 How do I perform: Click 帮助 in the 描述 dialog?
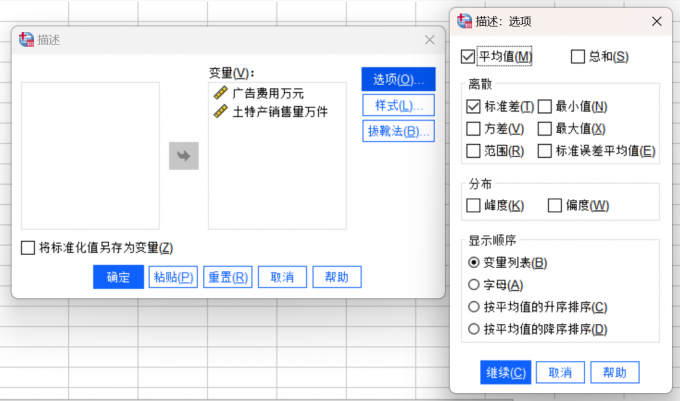coord(337,277)
